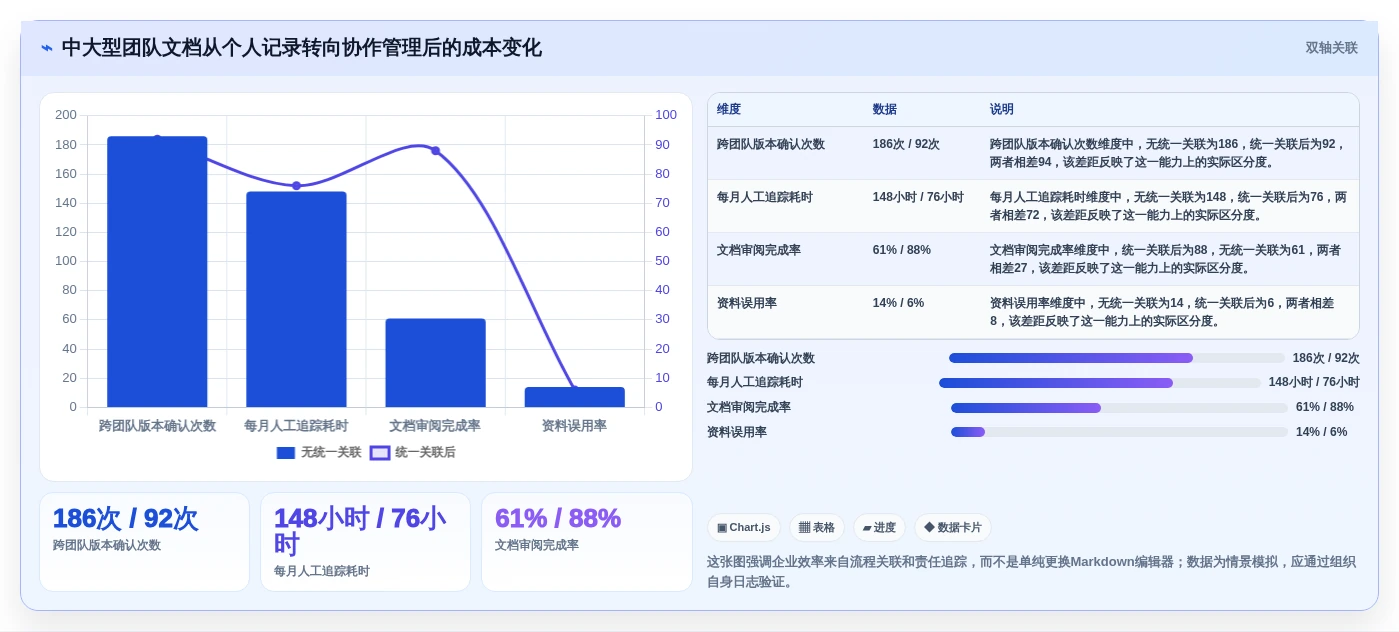Select the 跨团队版本确认次数 bar in chart

(x=157, y=272)
